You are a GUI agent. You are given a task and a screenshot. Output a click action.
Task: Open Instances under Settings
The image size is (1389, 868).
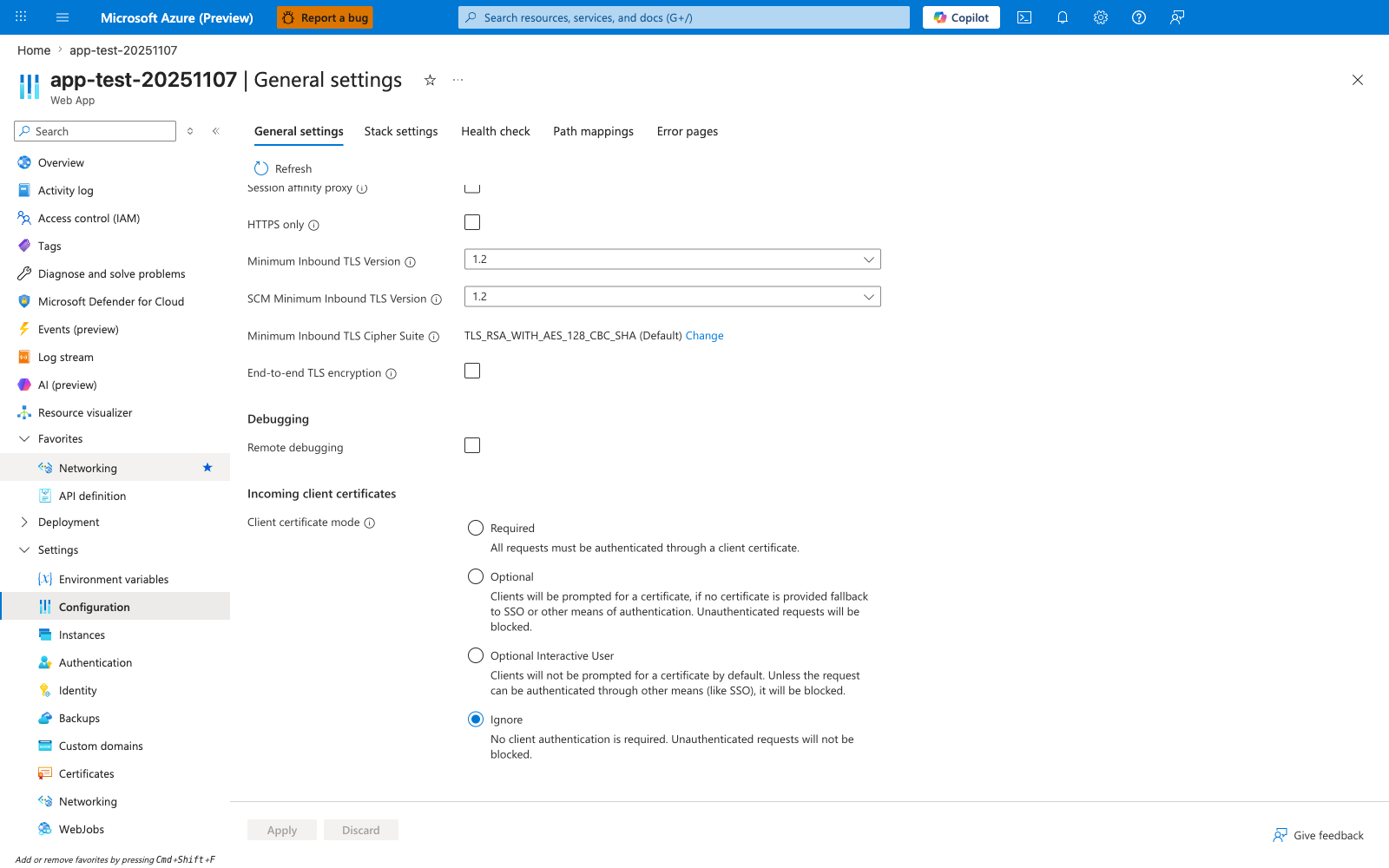pyautogui.click(x=82, y=635)
